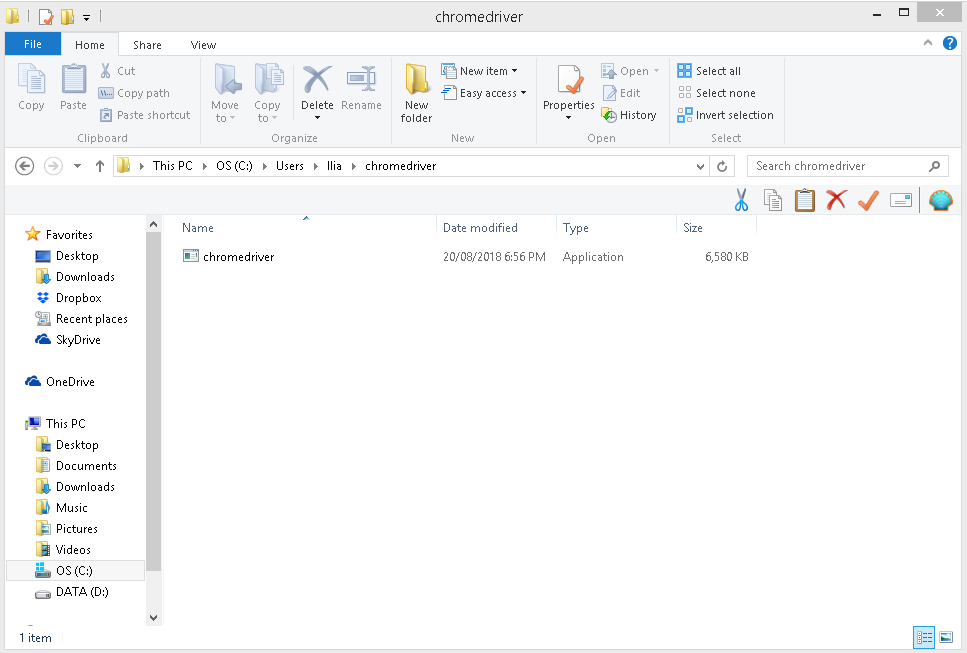Click the Copy documents icon on the toolbar

[x=773, y=200]
